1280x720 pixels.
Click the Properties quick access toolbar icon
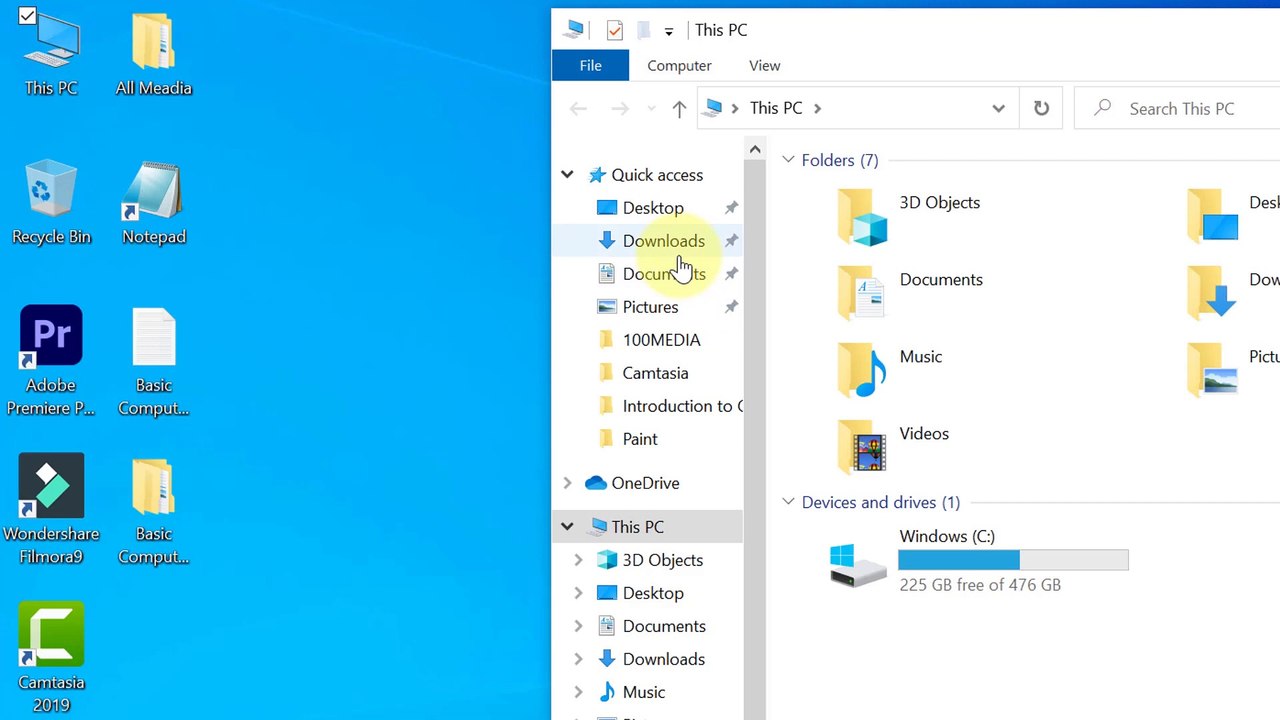615,30
